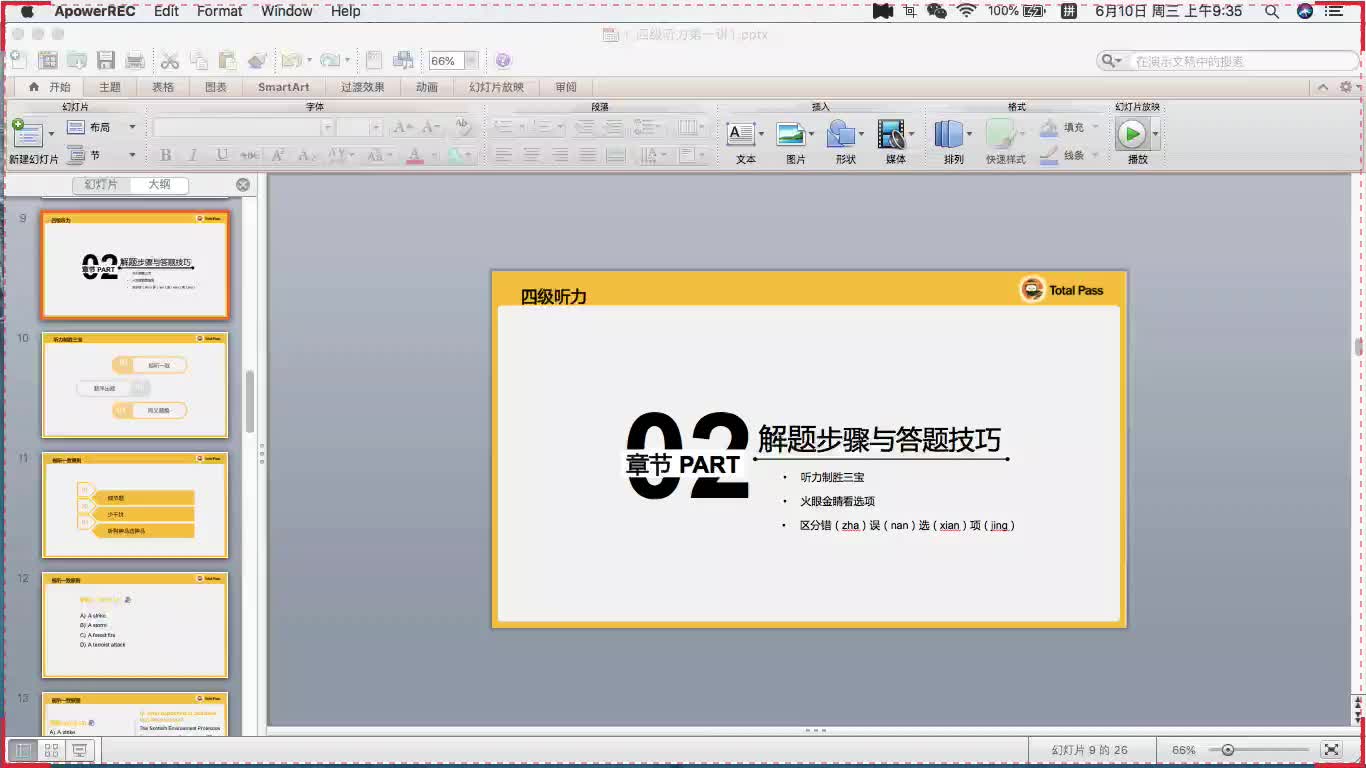Open the 快速样式 quick styles button
The height and width of the screenshot is (768, 1366).
tap(1005, 140)
